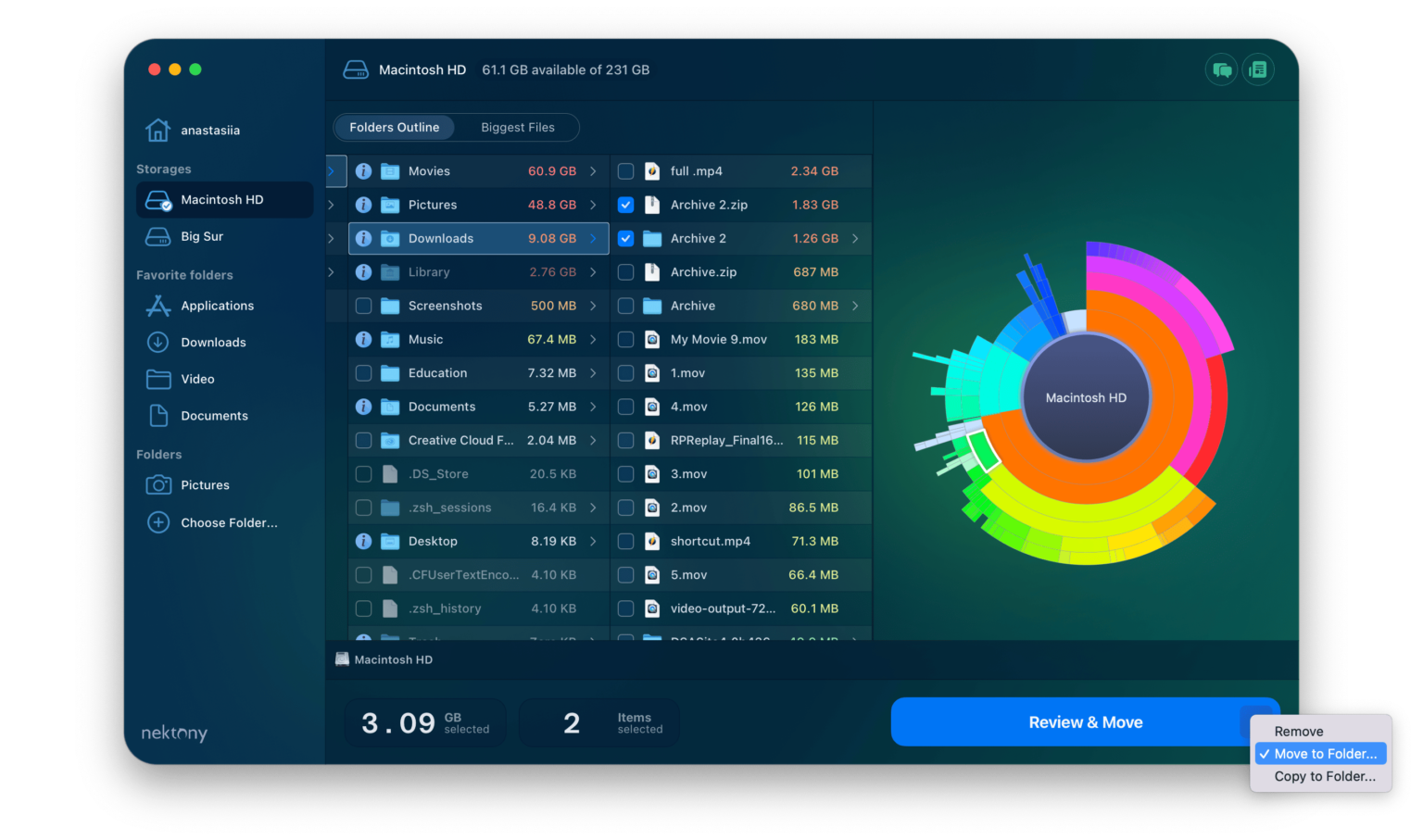This screenshot has width=1423, height=840.
Task: Expand the Archive 2 row chevron
Action: tap(855, 238)
